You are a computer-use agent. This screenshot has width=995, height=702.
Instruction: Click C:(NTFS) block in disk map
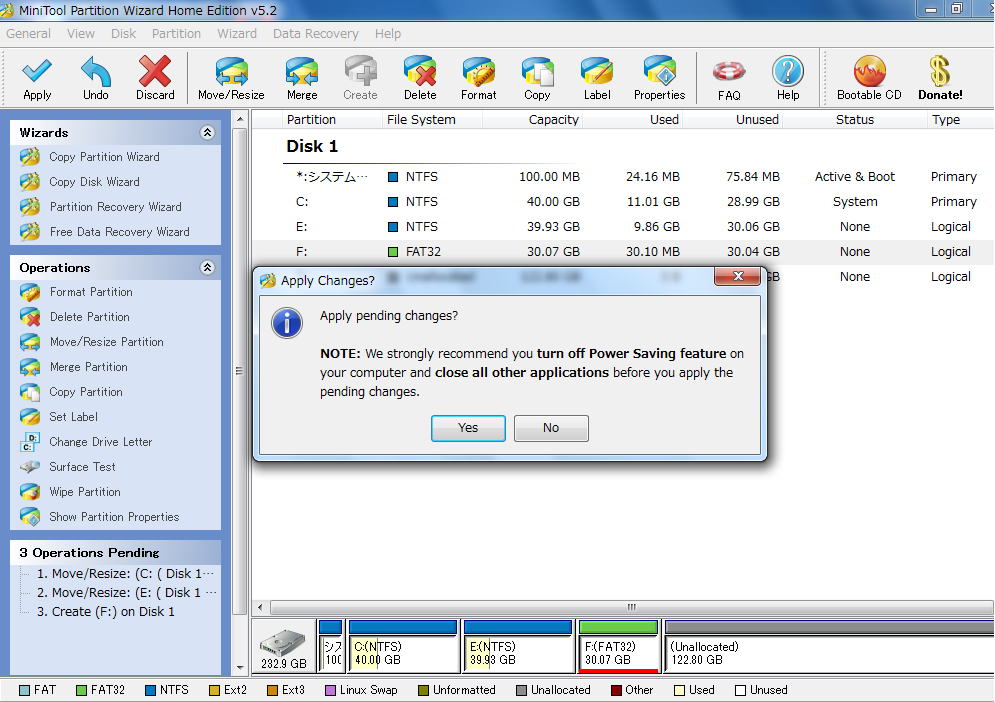click(403, 646)
